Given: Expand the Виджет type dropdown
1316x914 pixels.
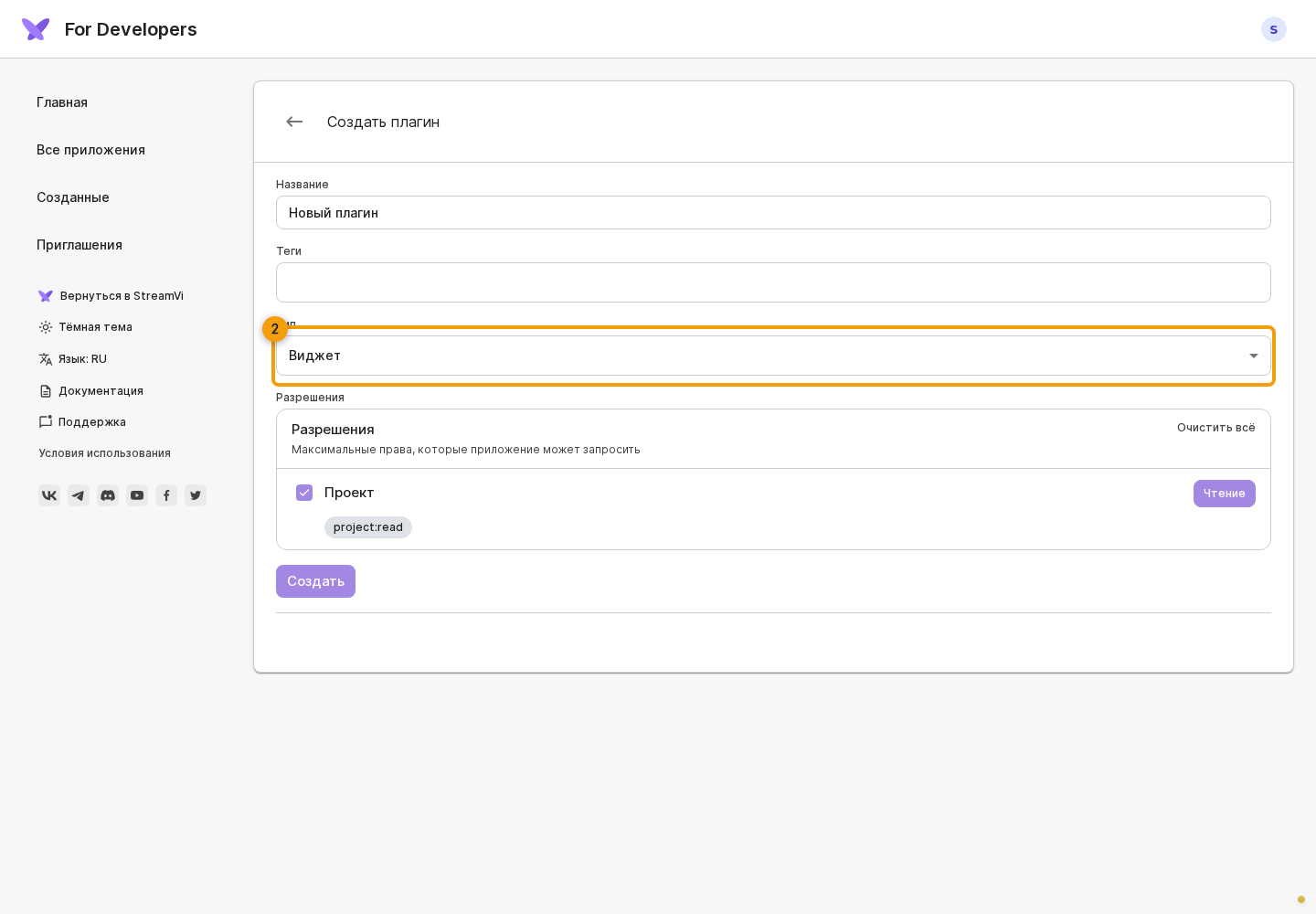Looking at the screenshot, I should pyautogui.click(x=773, y=356).
